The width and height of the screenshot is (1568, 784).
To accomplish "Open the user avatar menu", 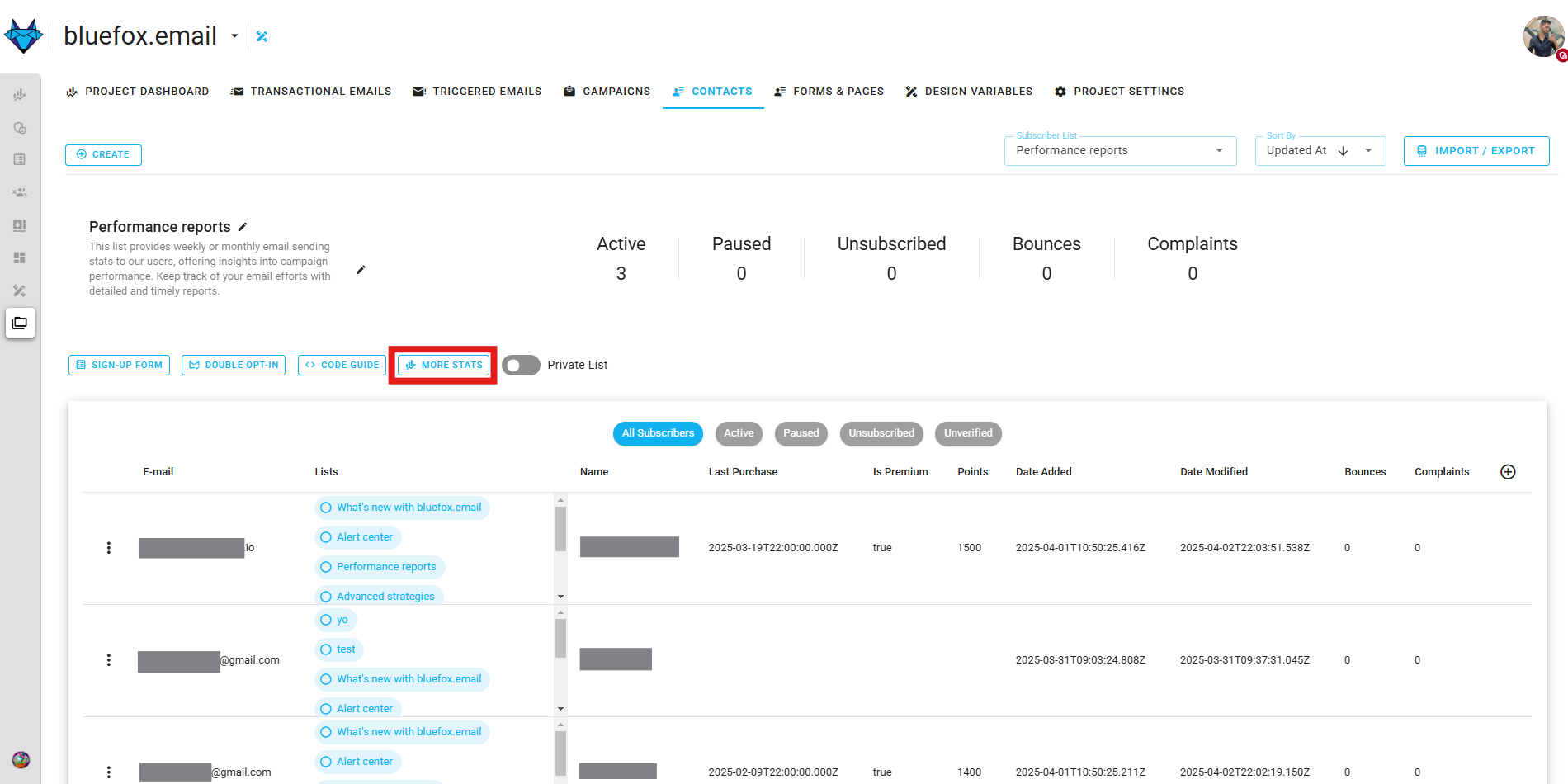I will click(x=1543, y=36).
